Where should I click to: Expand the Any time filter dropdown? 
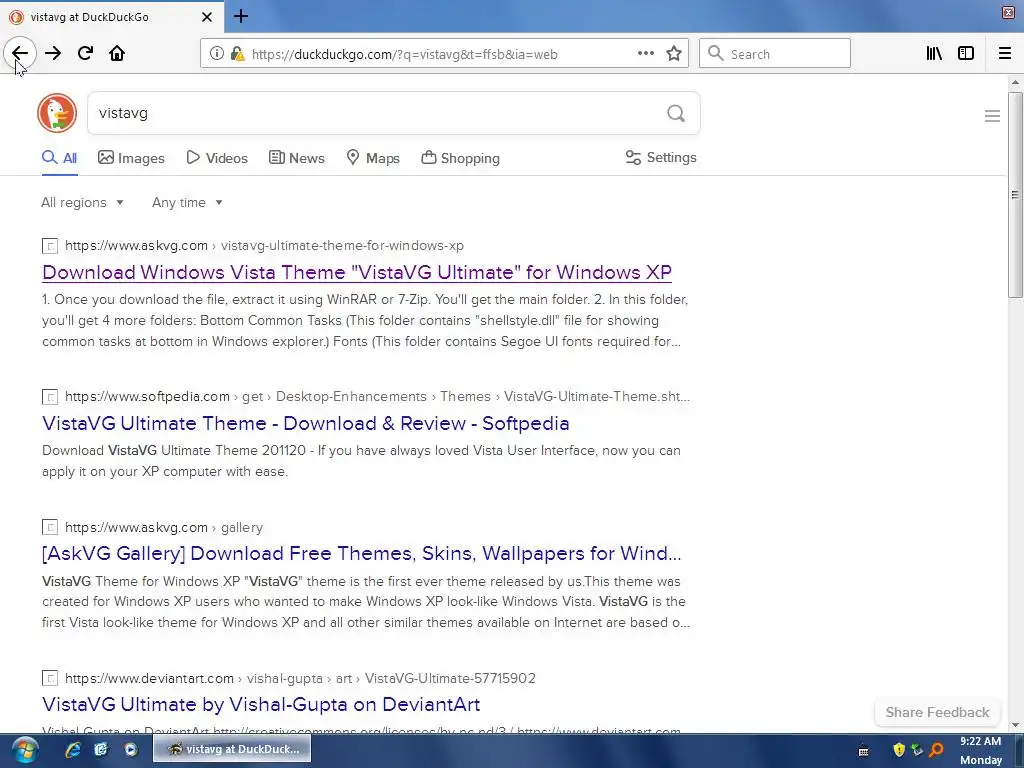(x=187, y=202)
